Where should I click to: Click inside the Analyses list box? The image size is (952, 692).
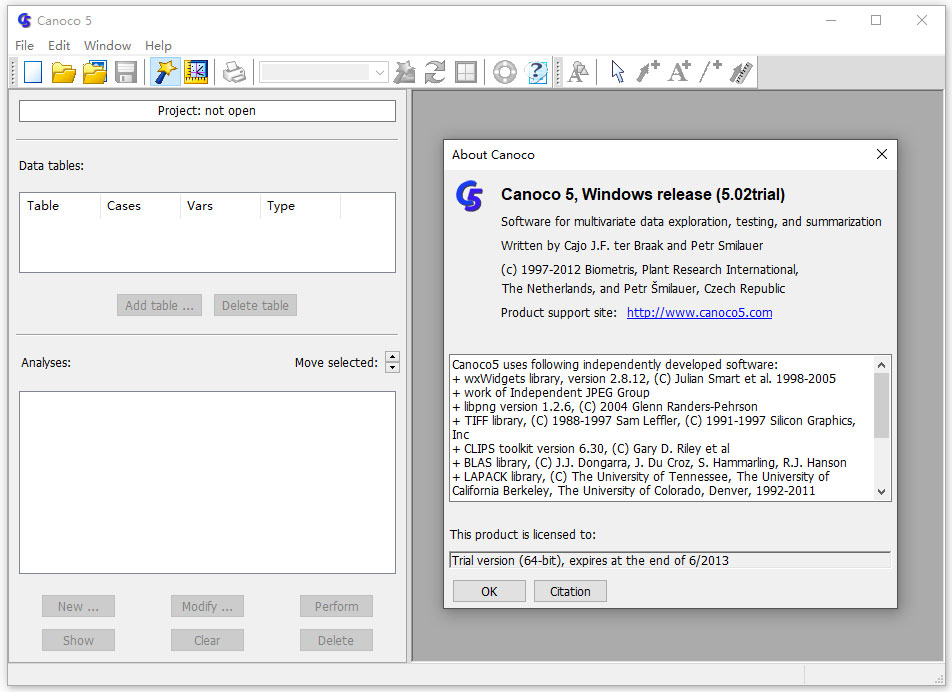coord(207,483)
